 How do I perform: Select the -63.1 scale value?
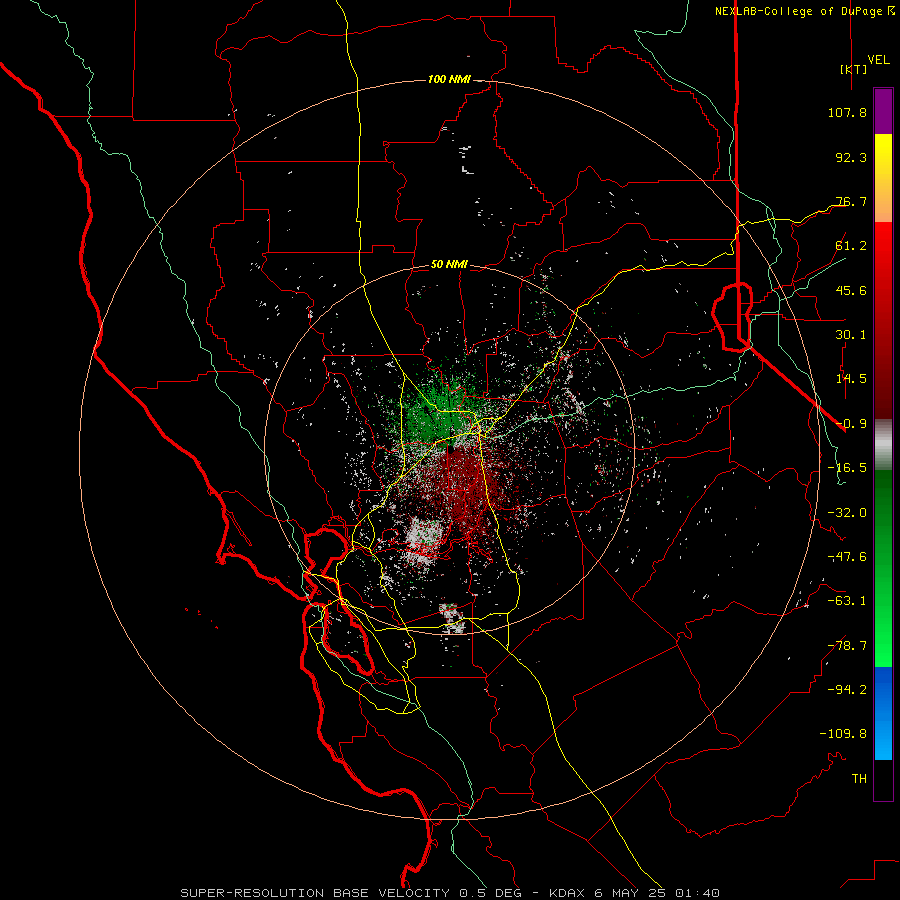tap(847, 601)
